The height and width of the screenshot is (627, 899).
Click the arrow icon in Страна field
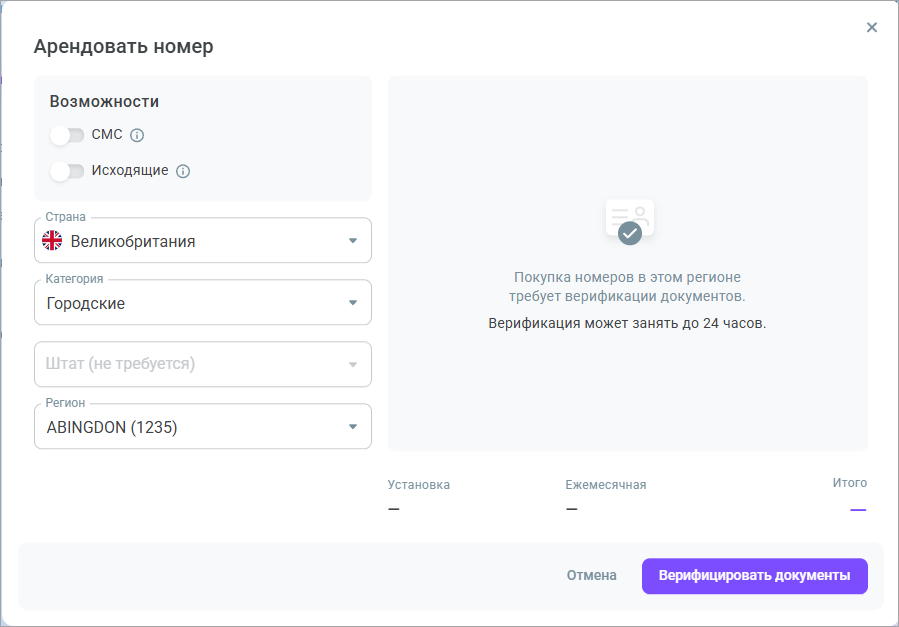(x=352, y=241)
